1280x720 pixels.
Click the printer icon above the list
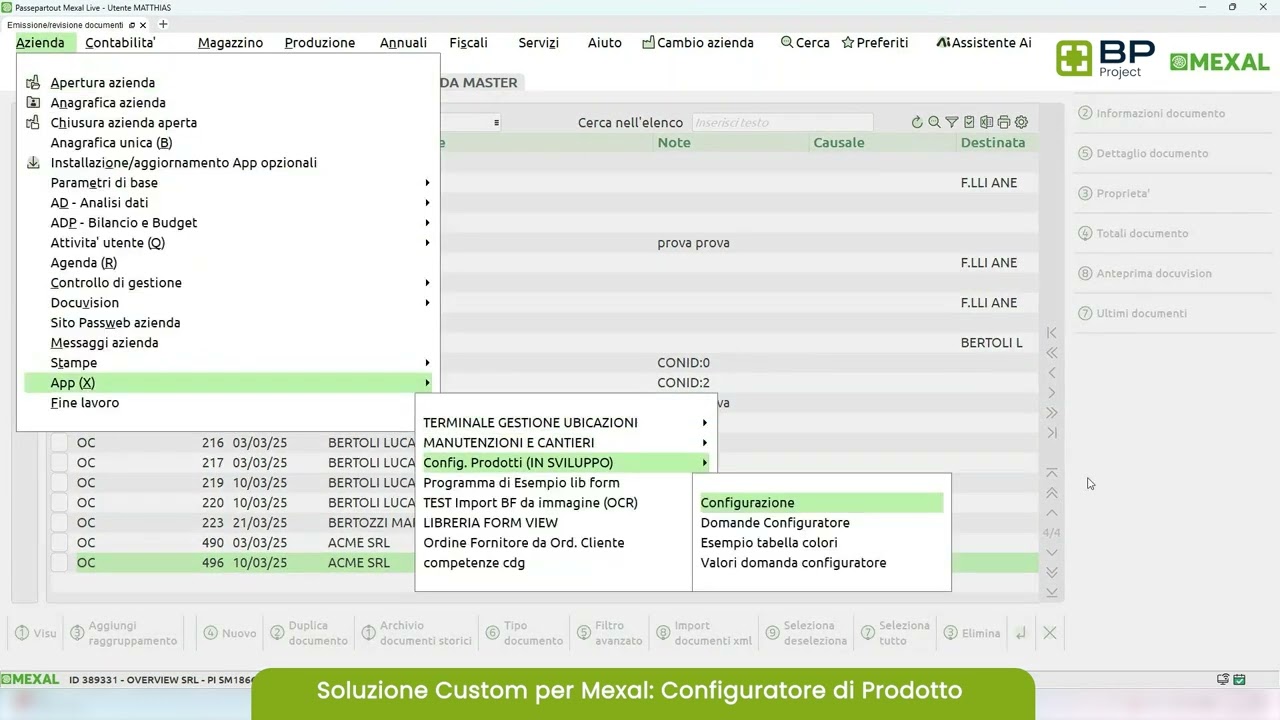[1004, 122]
